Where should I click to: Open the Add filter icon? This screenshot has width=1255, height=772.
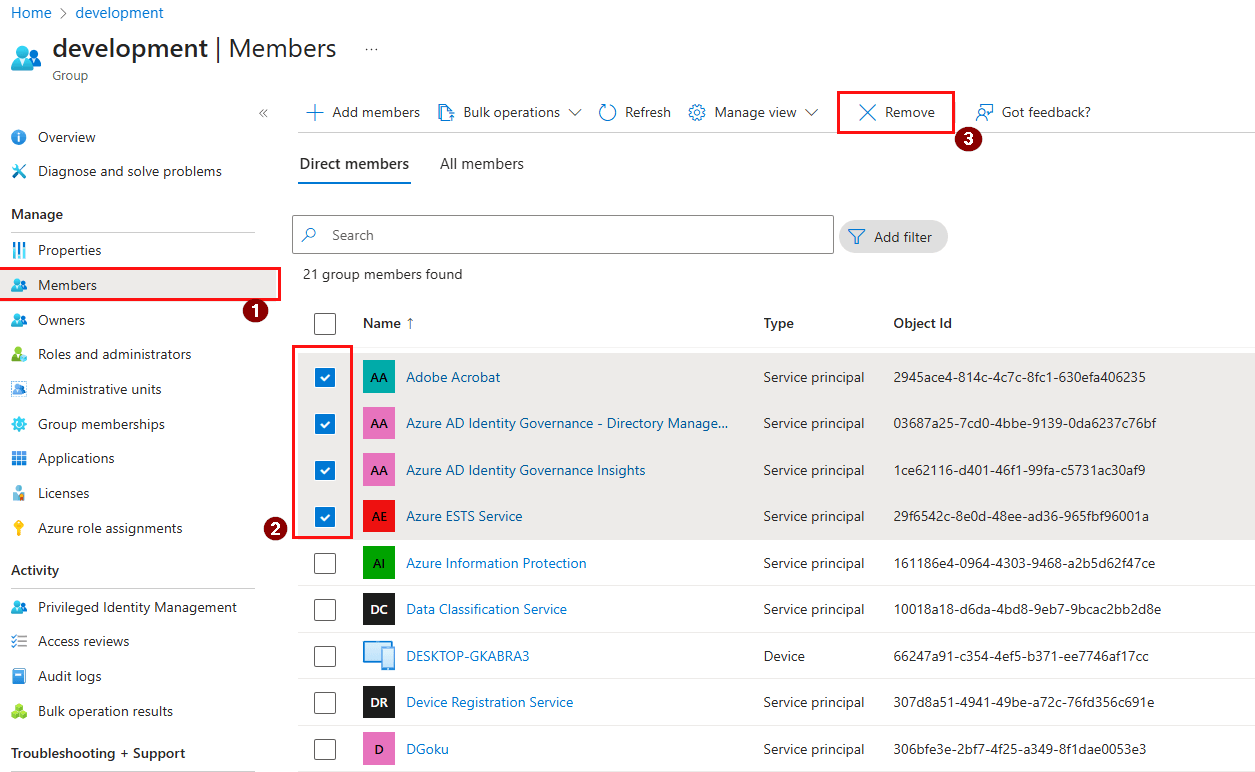point(858,236)
